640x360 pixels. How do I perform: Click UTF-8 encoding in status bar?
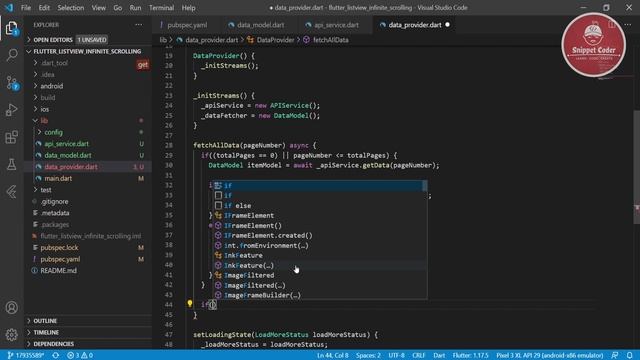click(396, 355)
